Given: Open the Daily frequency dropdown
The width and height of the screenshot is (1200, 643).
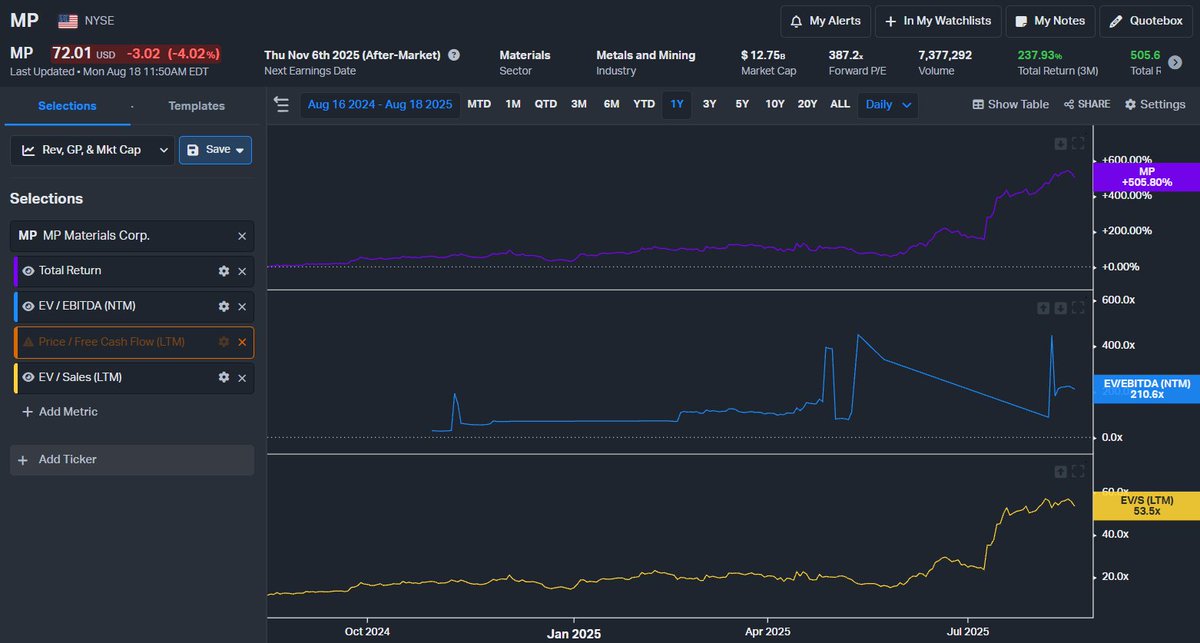Looking at the screenshot, I should coord(889,104).
